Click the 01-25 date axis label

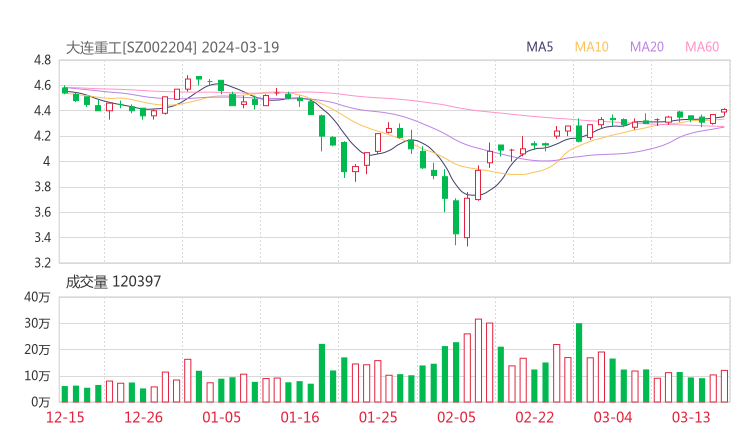click(x=378, y=417)
